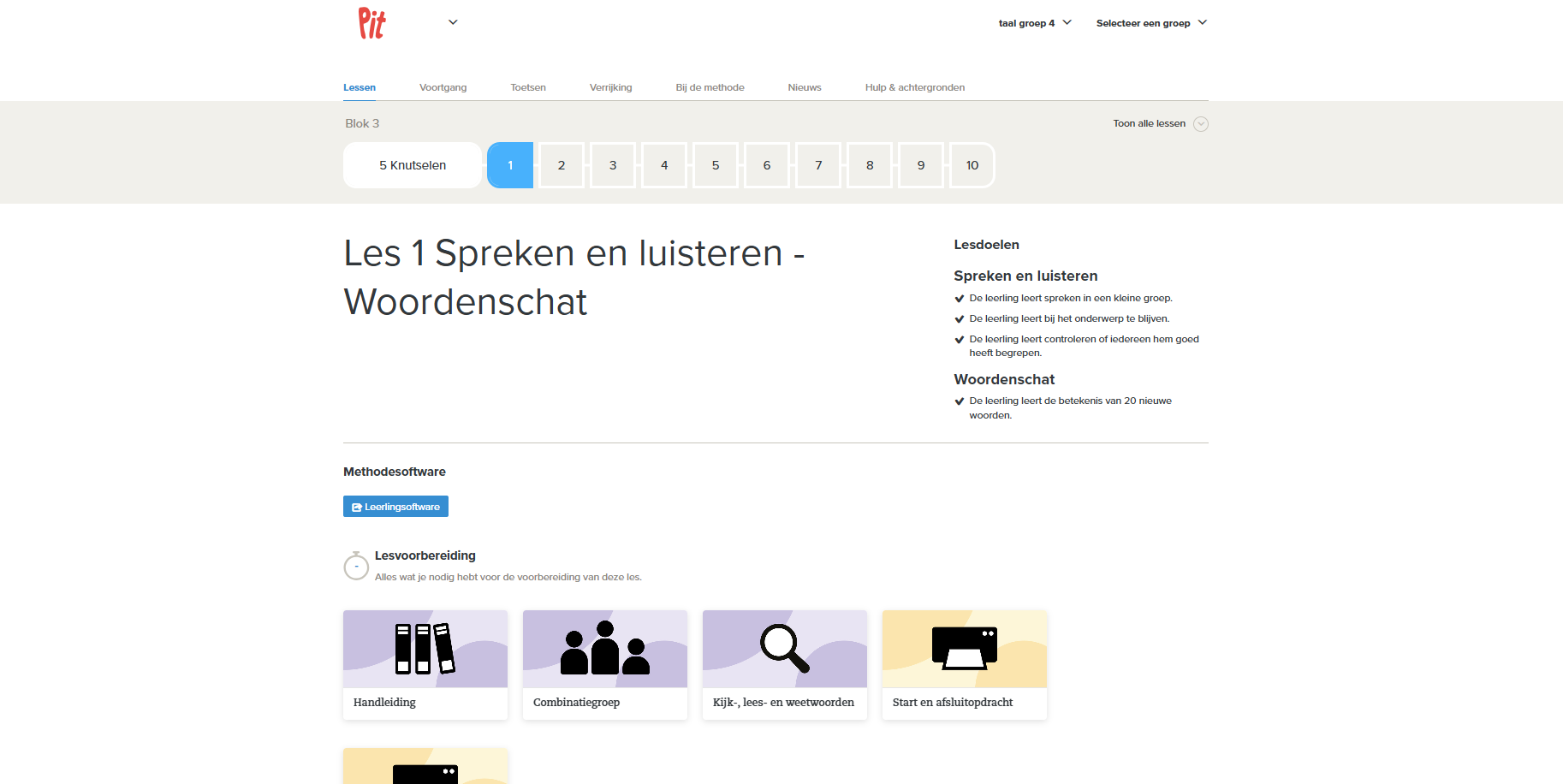The width and height of the screenshot is (1563, 784).
Task: Click the Spreken en luisteren goals heading
Action: pyautogui.click(x=1025, y=276)
